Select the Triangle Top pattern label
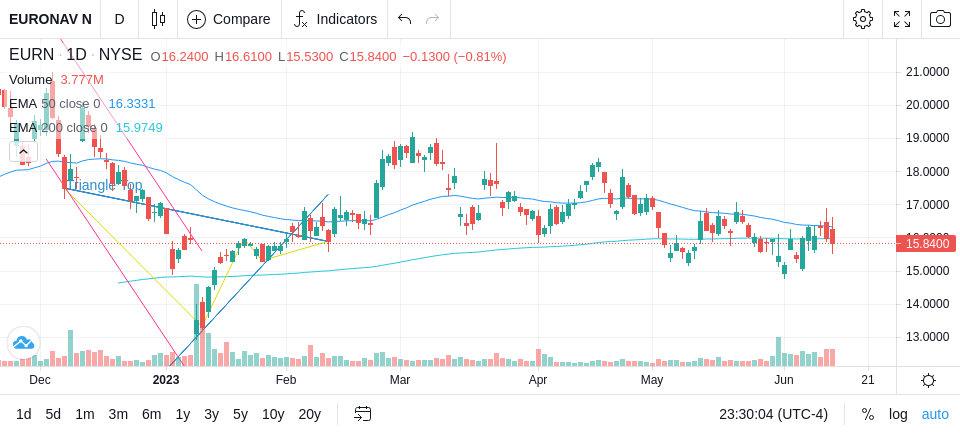The image size is (960, 433). 105,185
